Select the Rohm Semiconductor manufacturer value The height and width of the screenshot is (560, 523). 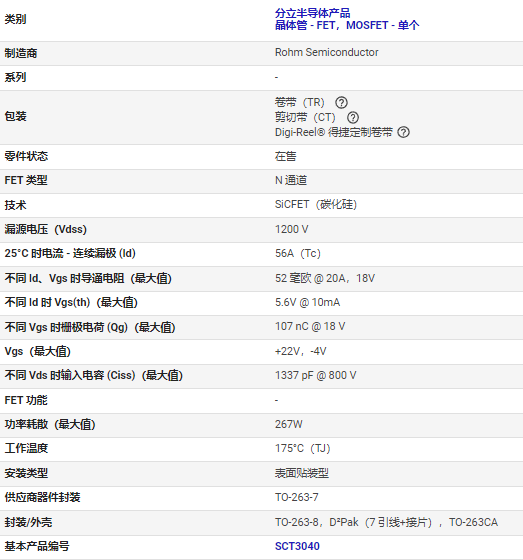coord(327,52)
